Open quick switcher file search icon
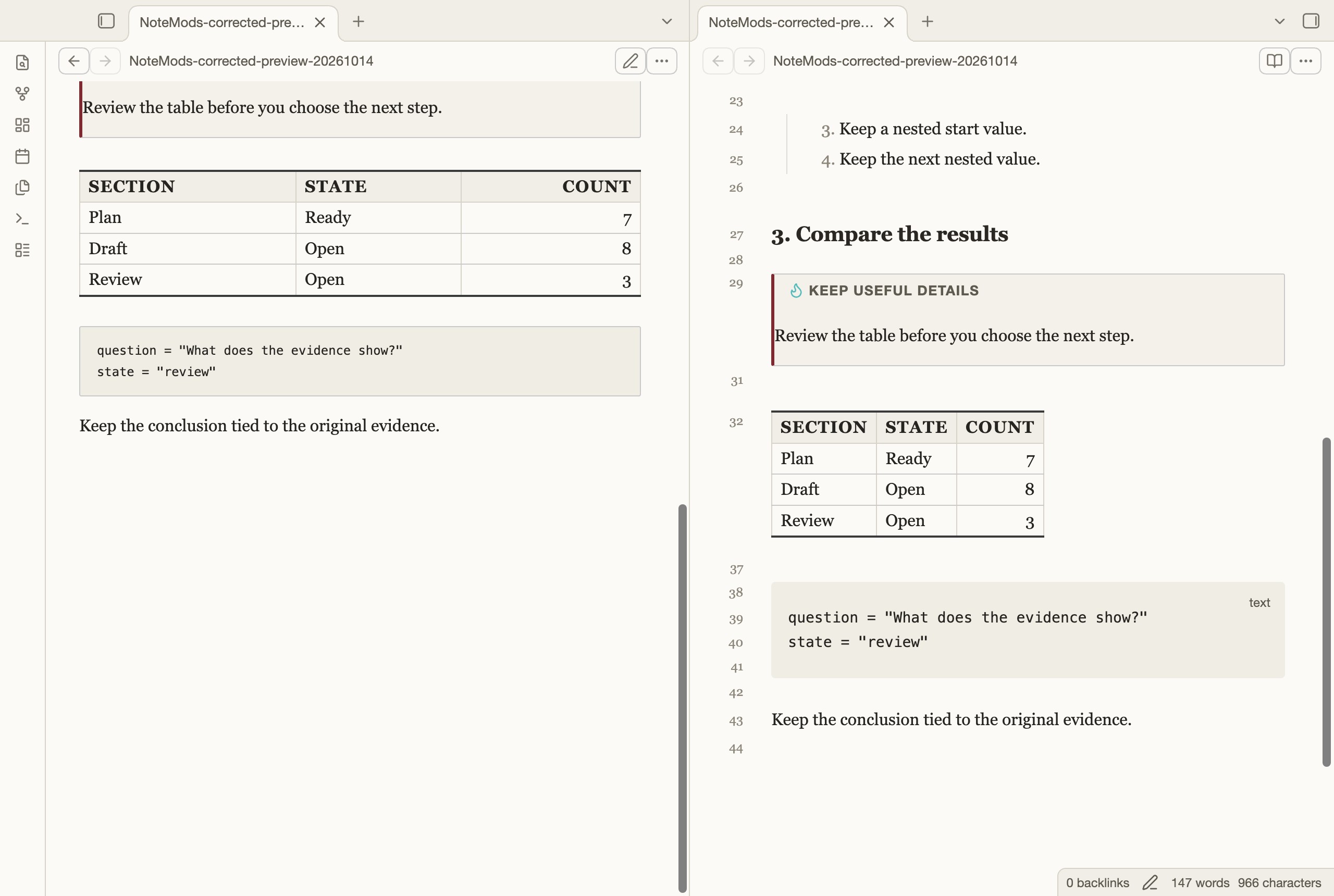This screenshot has width=1334, height=896. click(x=22, y=63)
